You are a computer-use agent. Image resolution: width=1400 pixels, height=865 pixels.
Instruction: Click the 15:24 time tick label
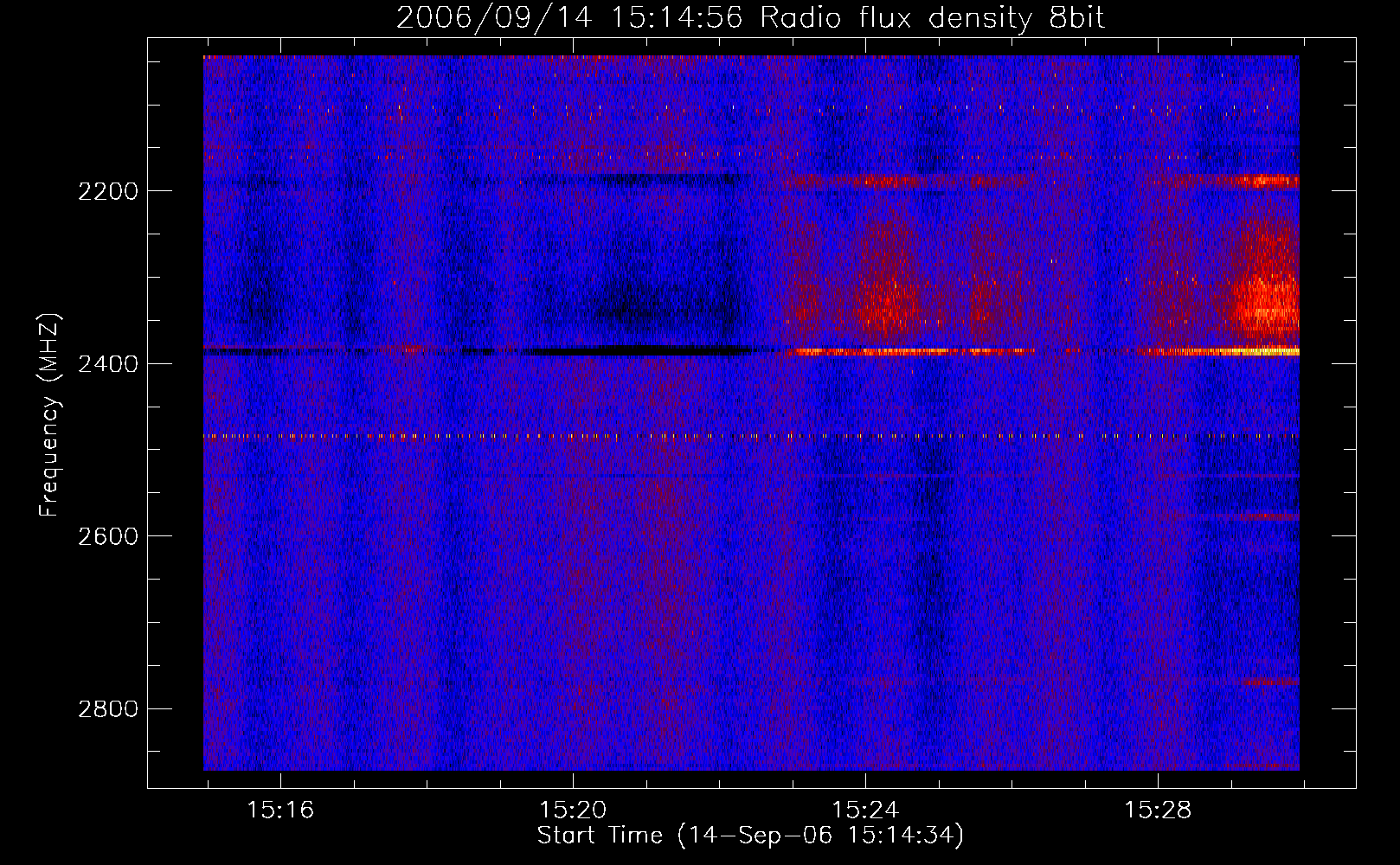865,811
